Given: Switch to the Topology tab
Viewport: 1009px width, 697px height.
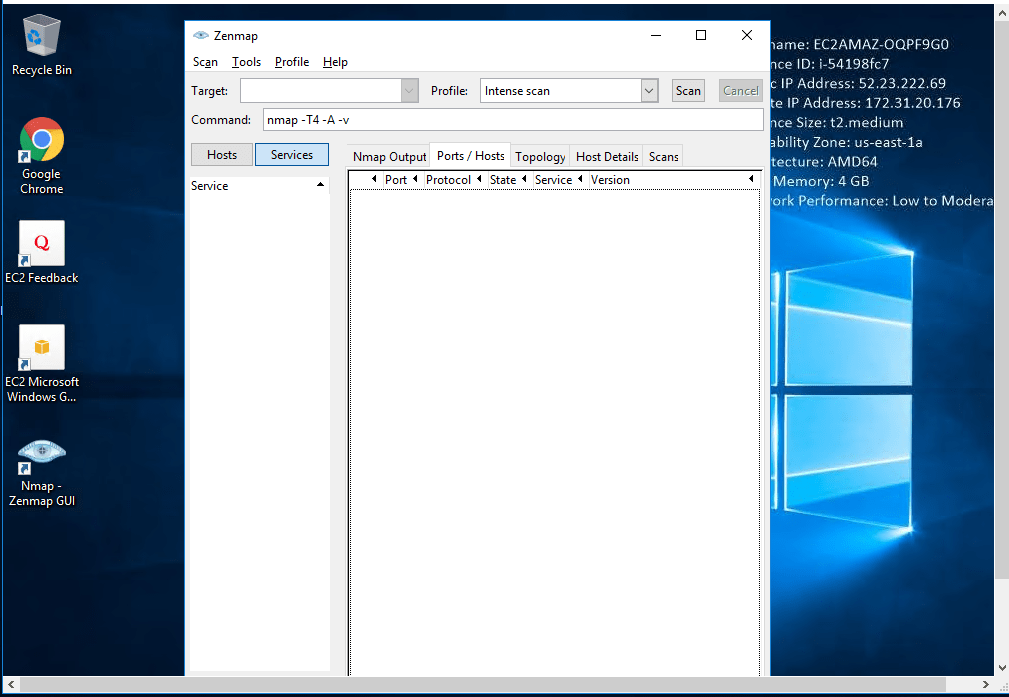Looking at the screenshot, I should pyautogui.click(x=540, y=157).
